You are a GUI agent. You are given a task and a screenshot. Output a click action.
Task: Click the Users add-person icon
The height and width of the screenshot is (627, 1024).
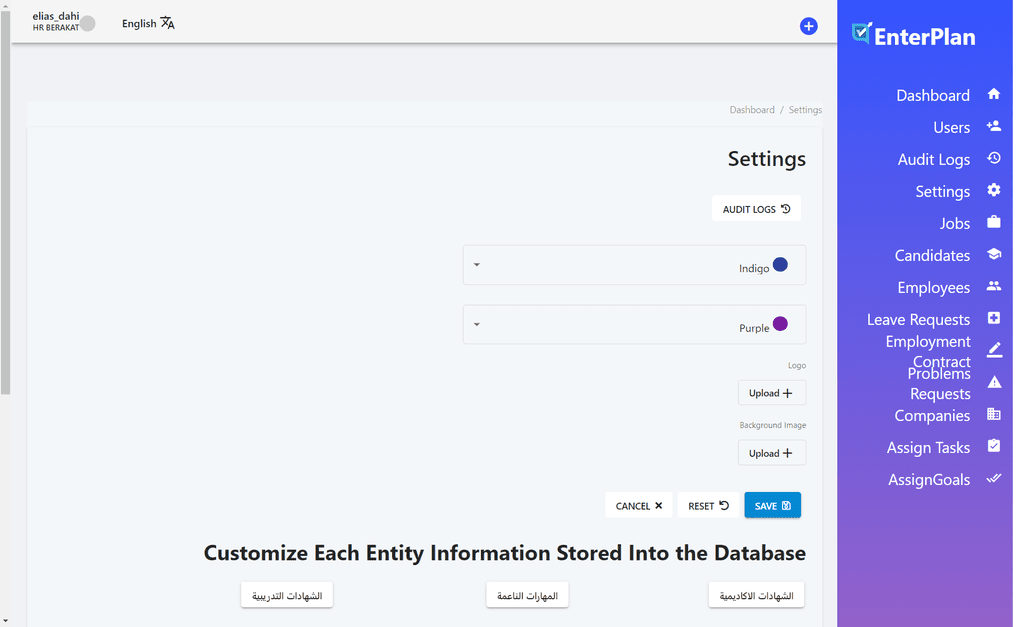993,126
